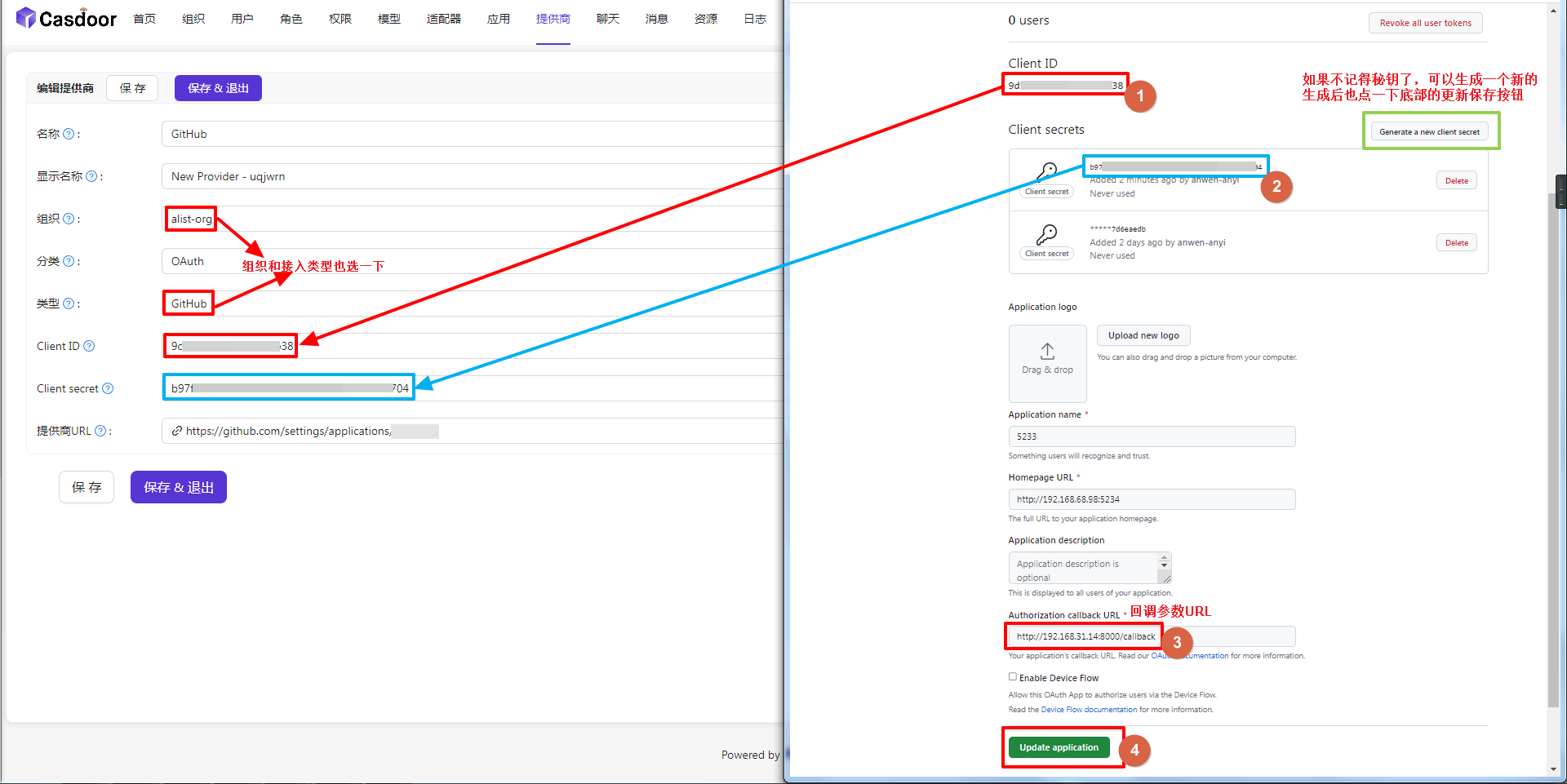1567x784 pixels.
Task: Open Device Flow documentation link
Action: tap(1089, 710)
